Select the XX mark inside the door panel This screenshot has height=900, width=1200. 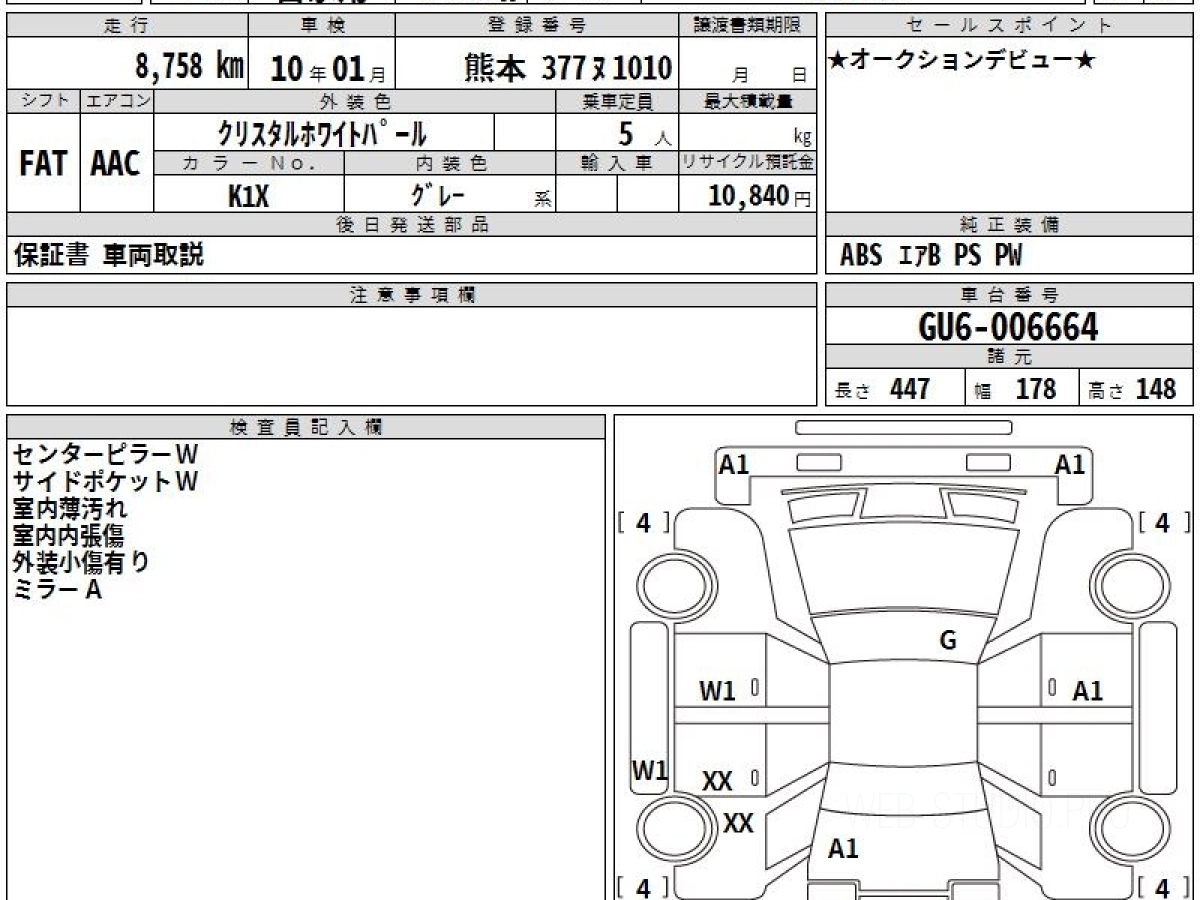click(717, 781)
